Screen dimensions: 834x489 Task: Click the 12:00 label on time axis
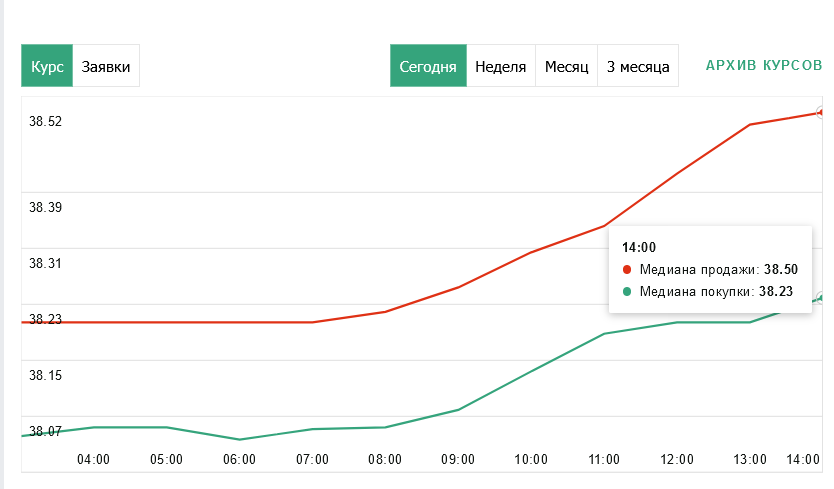(x=677, y=460)
